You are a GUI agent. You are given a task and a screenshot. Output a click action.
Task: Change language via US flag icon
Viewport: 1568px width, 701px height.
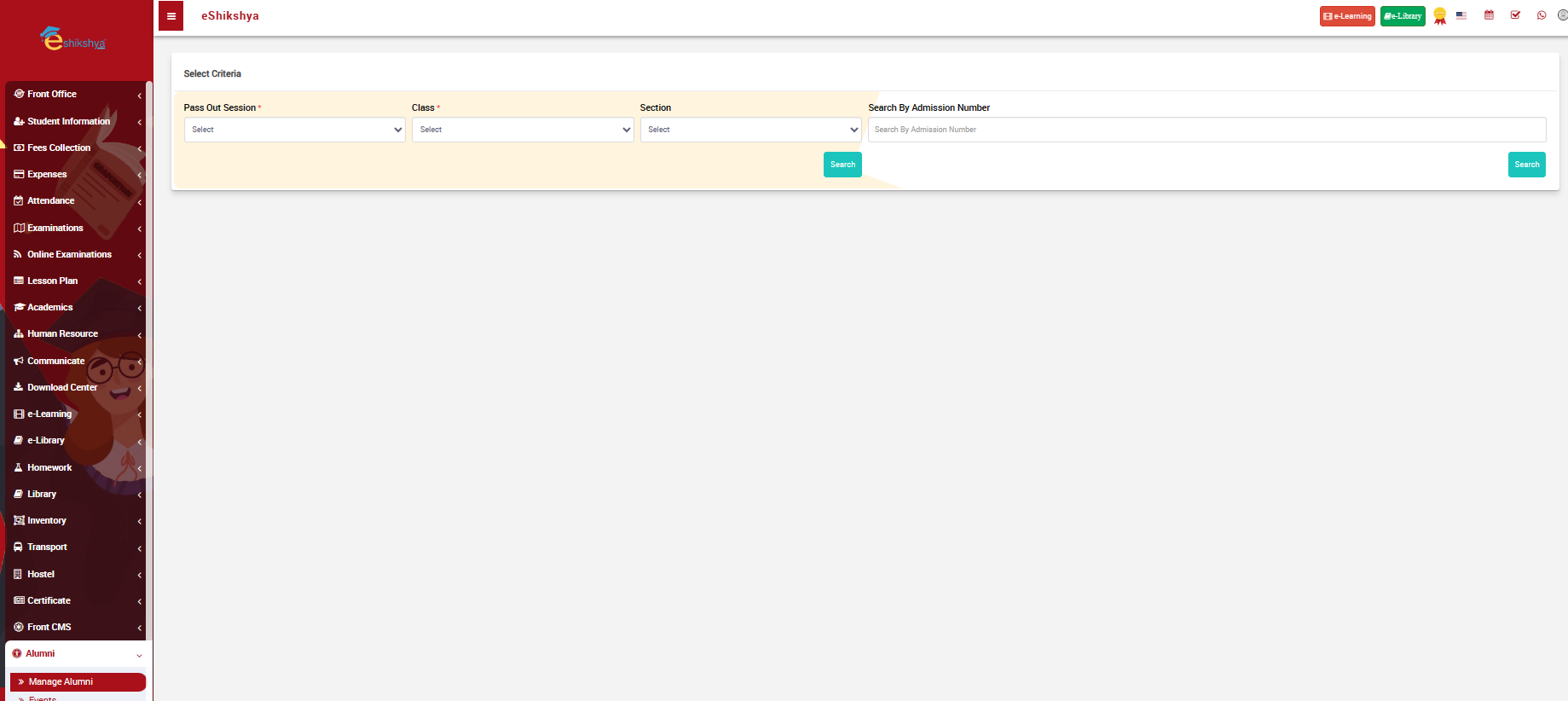[1461, 15]
